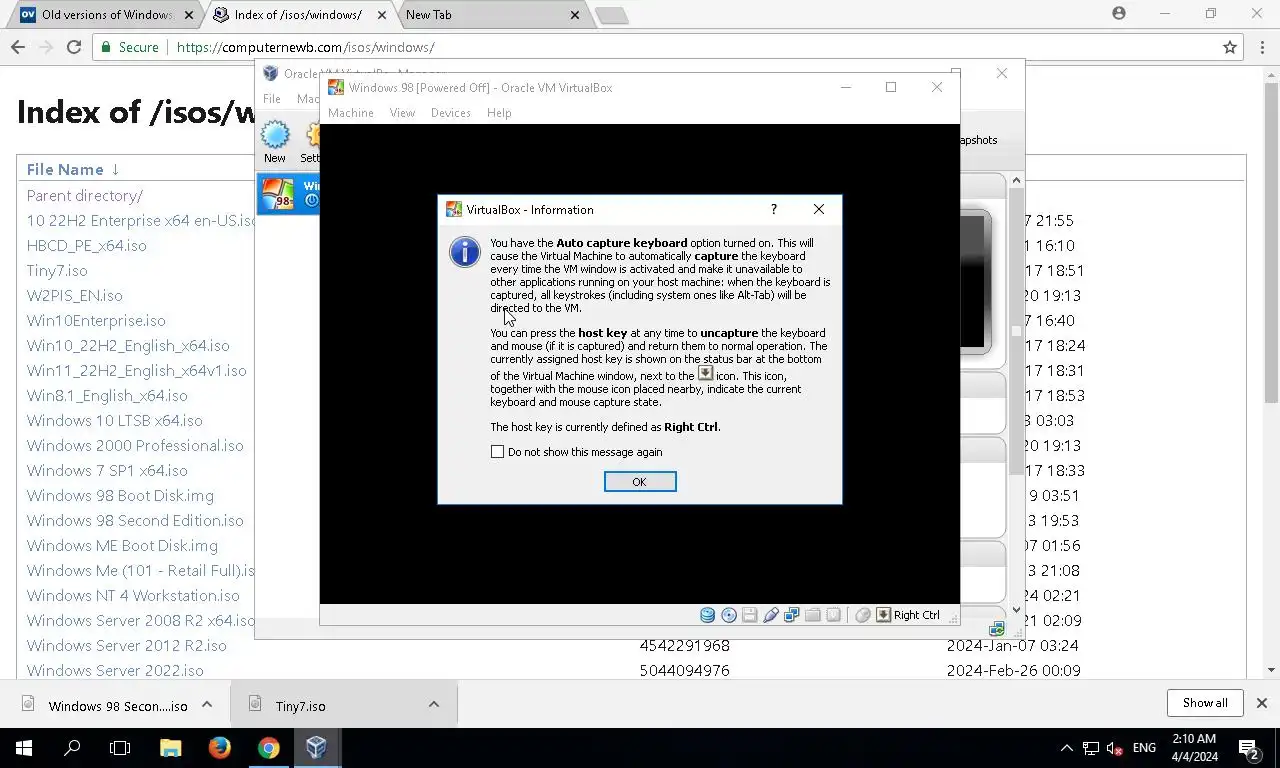The width and height of the screenshot is (1280, 768).
Task: Click the optical disc icon in VM status bar
Action: (x=729, y=615)
